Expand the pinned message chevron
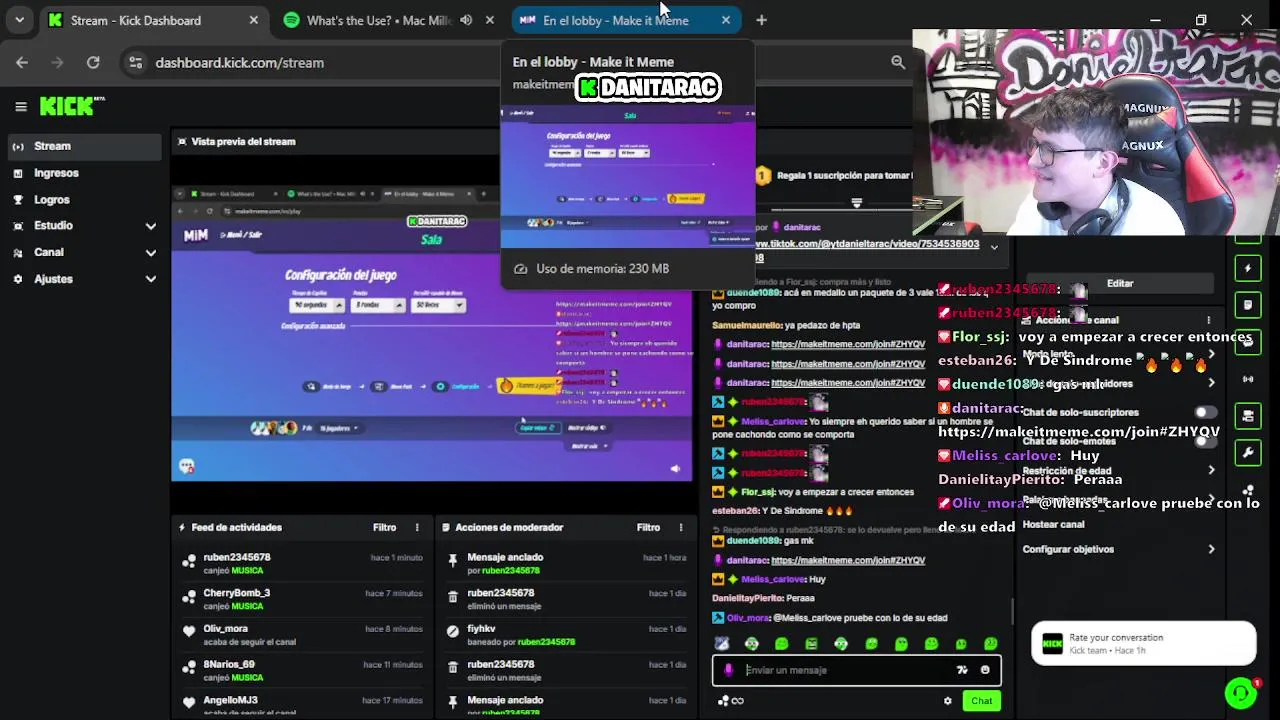This screenshot has height=720, width=1280. 994,247
